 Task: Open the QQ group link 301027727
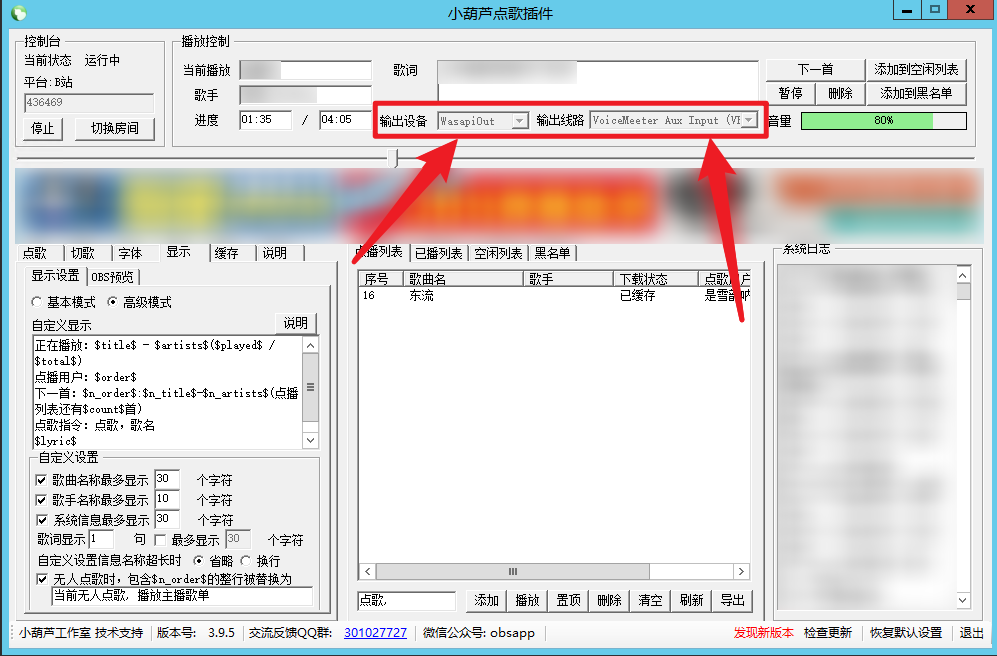[x=375, y=633]
